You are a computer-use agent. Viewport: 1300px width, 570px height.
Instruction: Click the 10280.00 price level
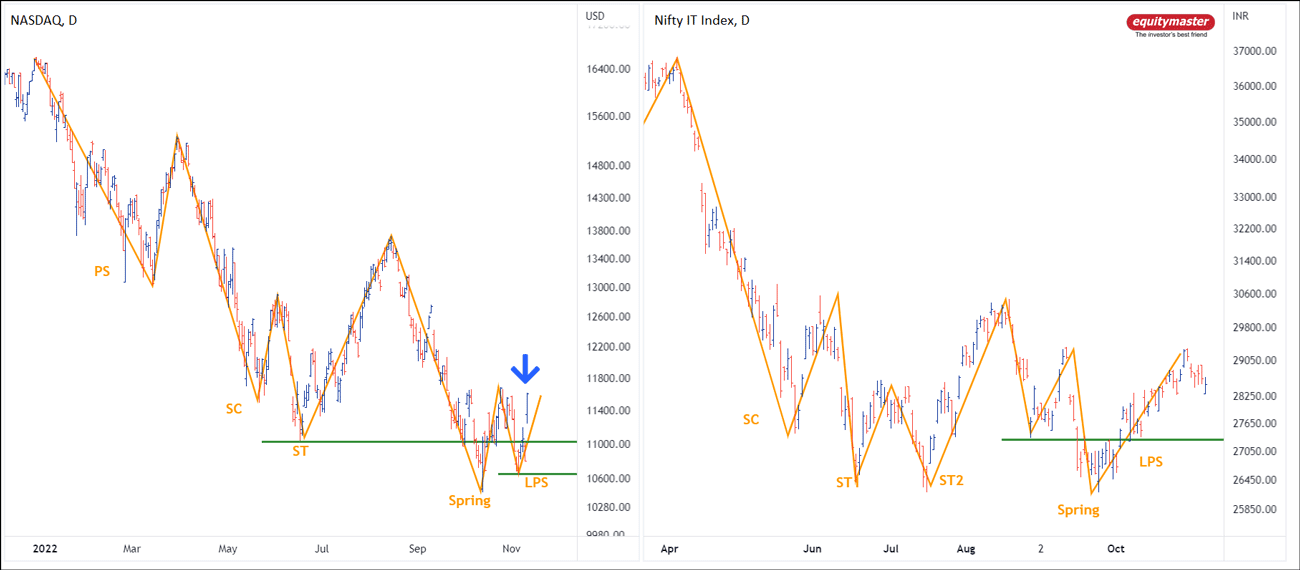[x=608, y=507]
